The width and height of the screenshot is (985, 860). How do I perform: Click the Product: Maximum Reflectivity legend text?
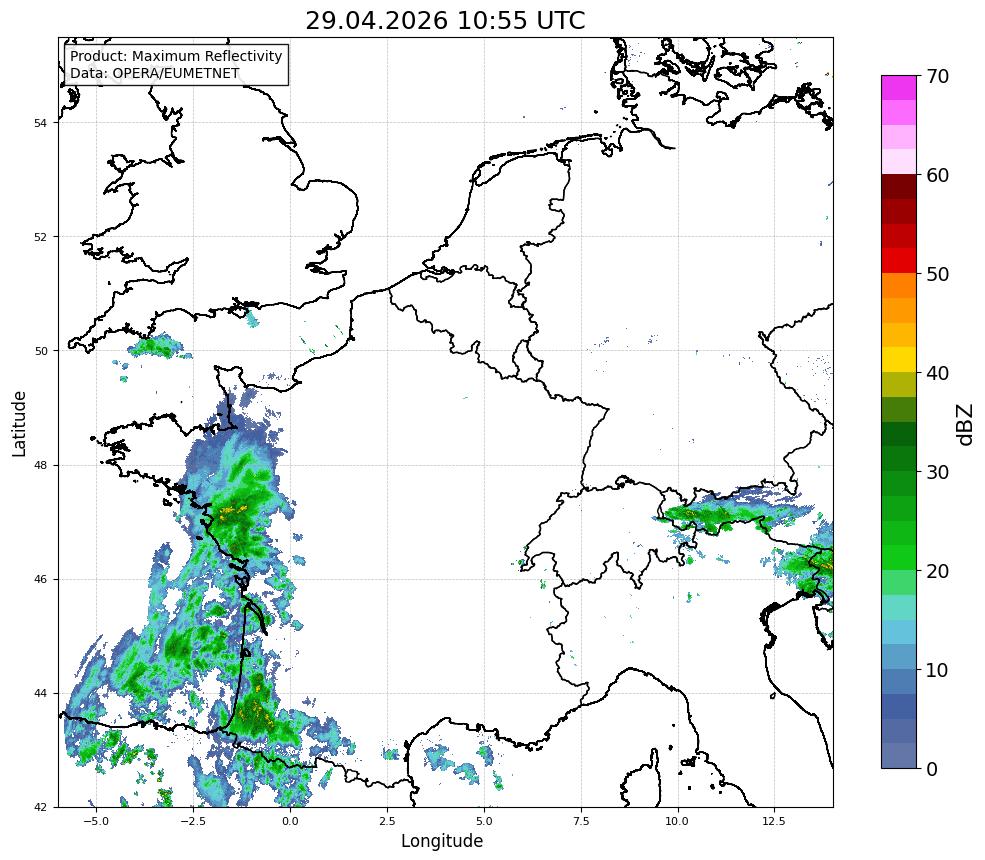176,56
